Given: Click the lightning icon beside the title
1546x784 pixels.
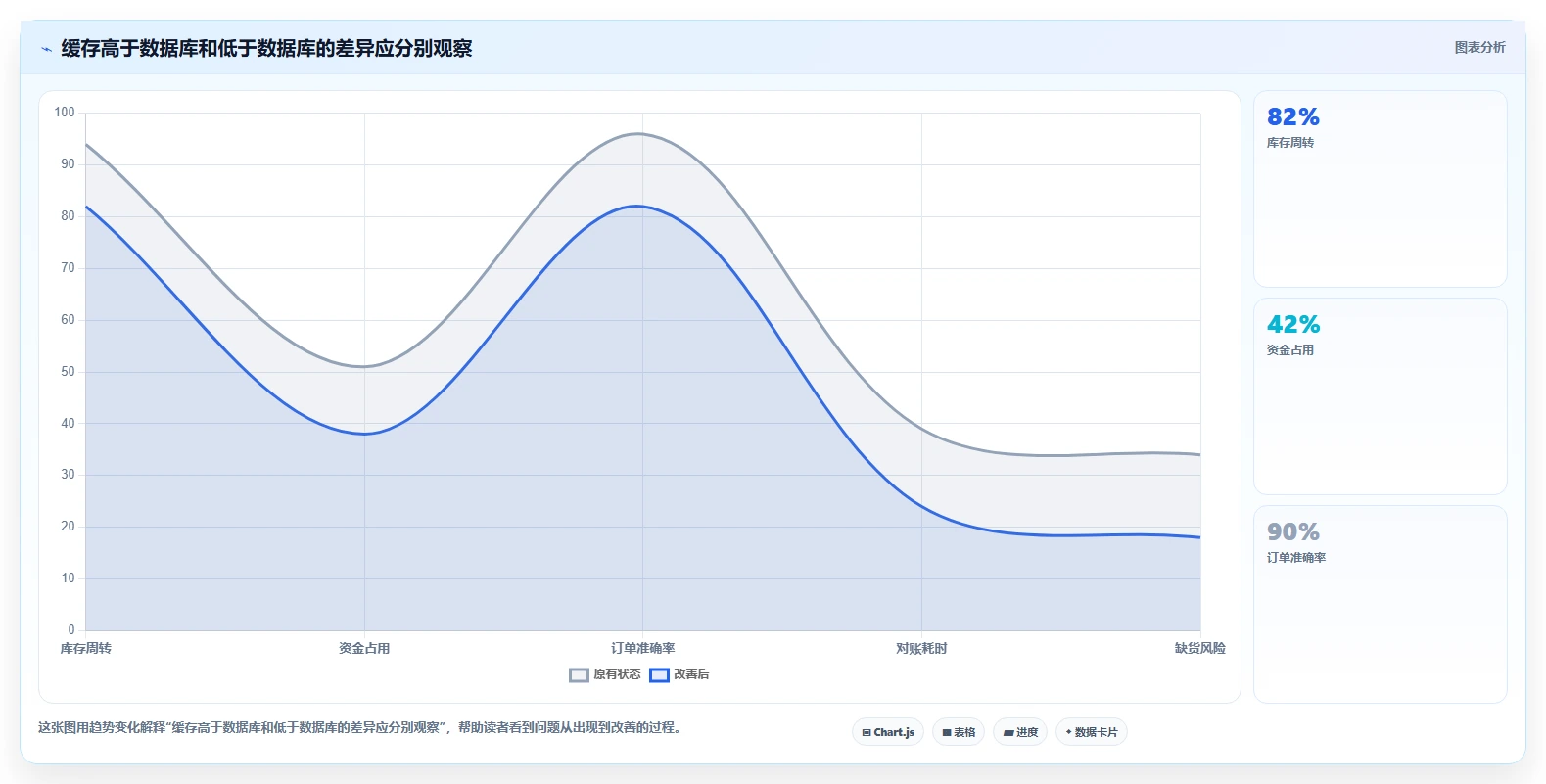Looking at the screenshot, I should point(46,49).
